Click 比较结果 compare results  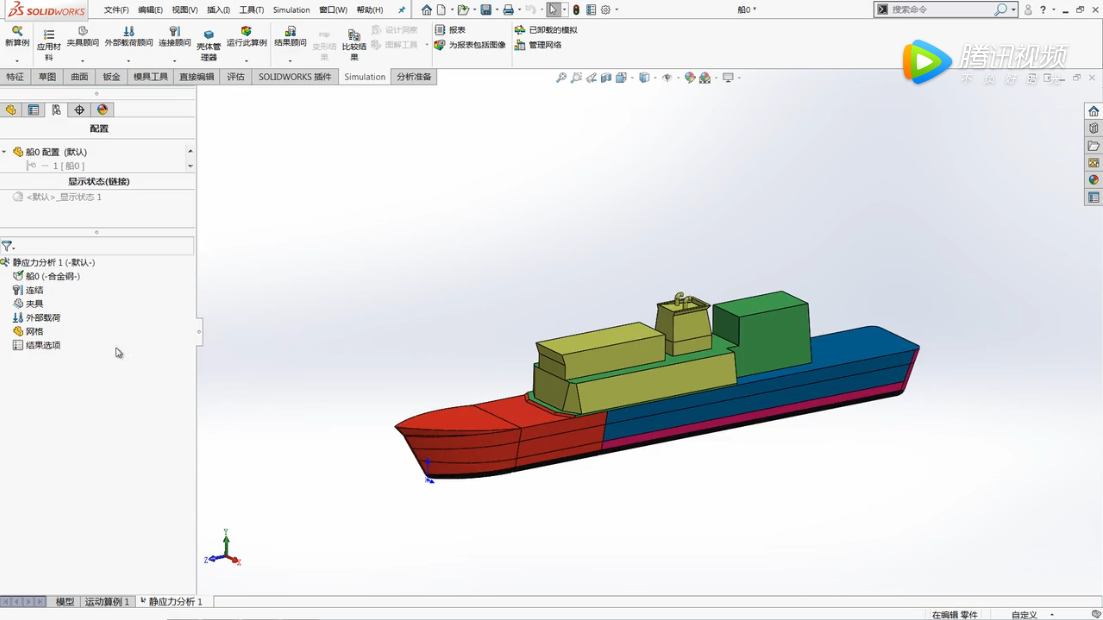(354, 44)
